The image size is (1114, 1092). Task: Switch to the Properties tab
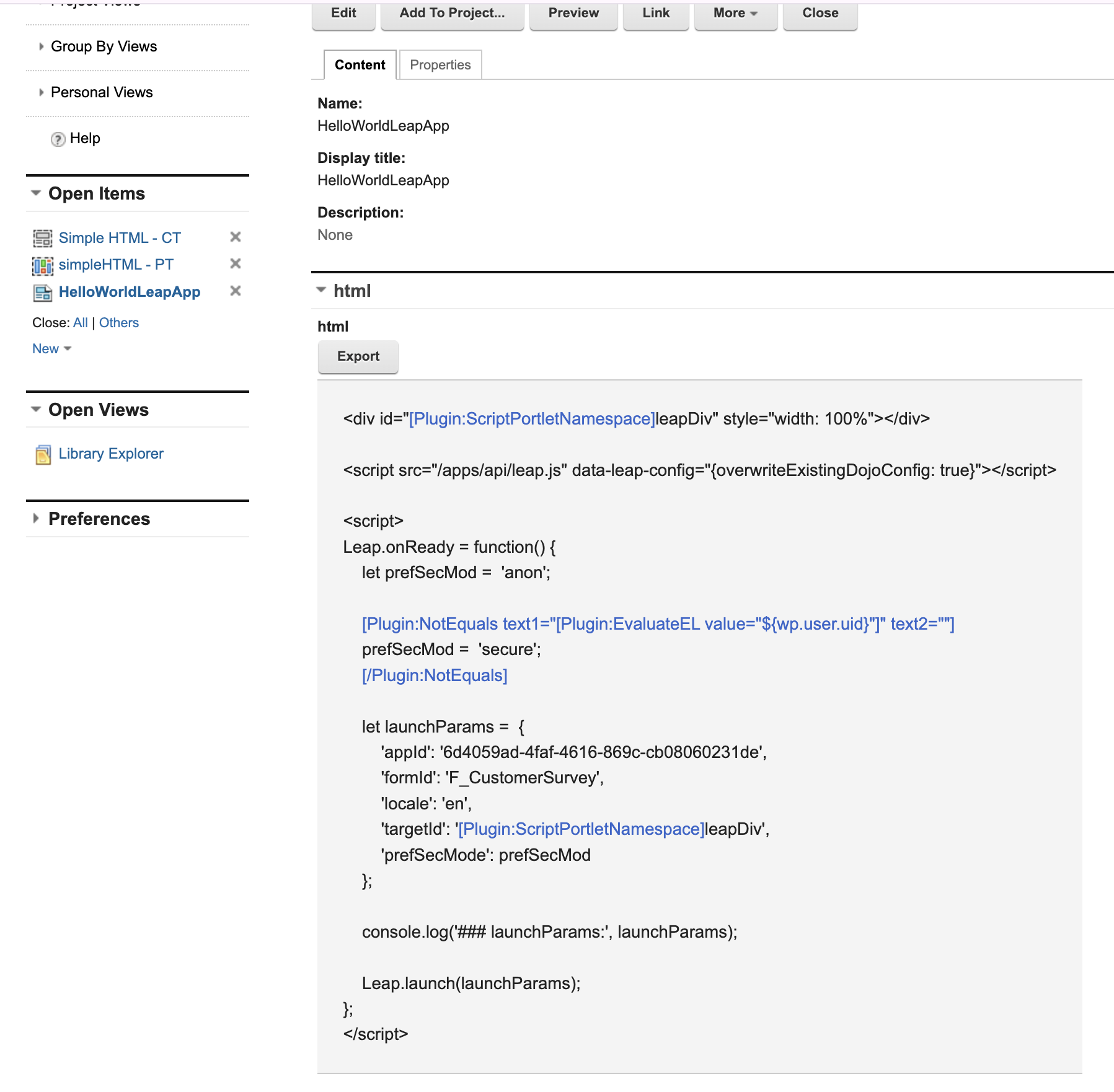pyautogui.click(x=440, y=65)
